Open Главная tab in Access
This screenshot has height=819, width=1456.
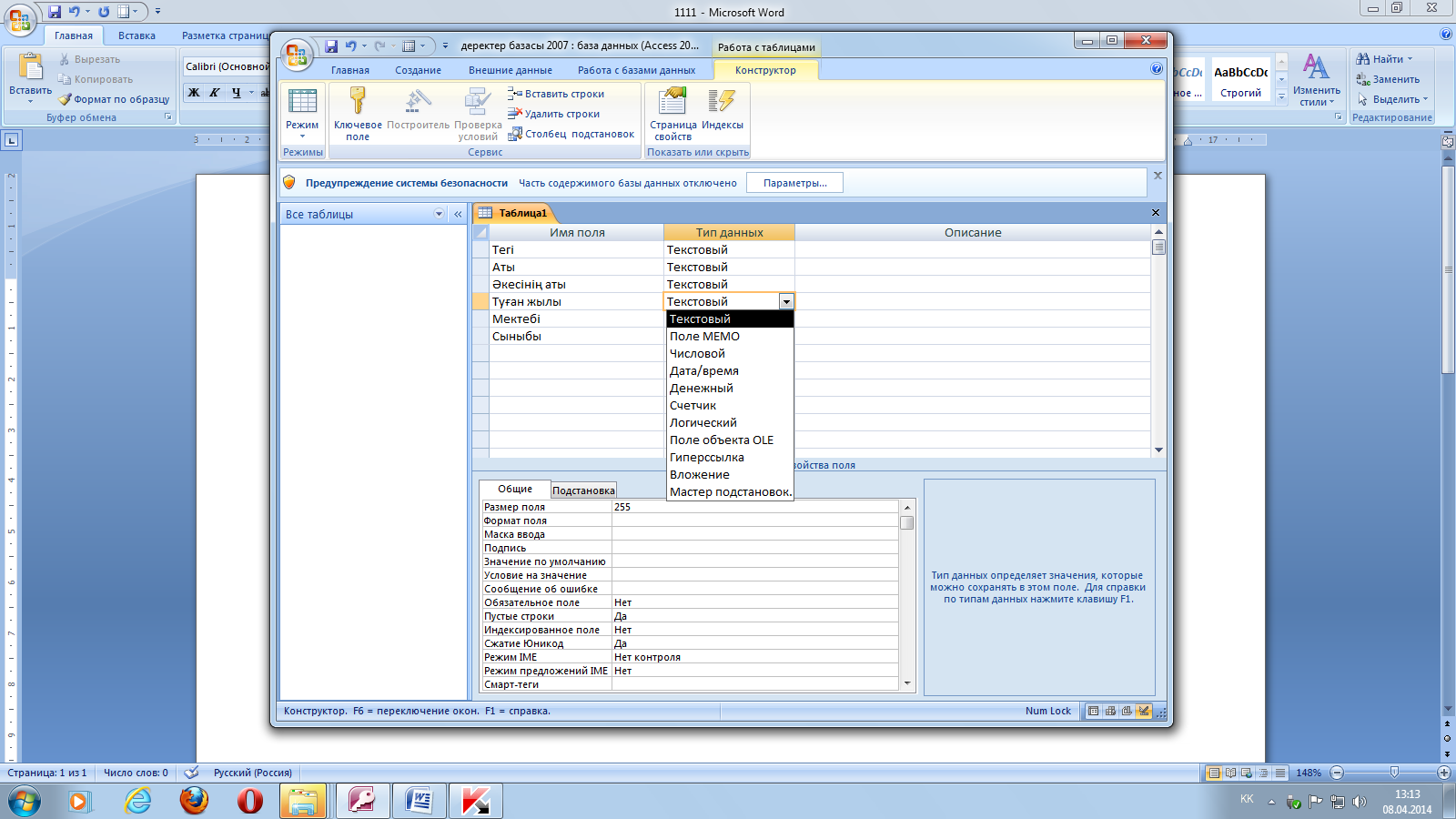pos(350,70)
